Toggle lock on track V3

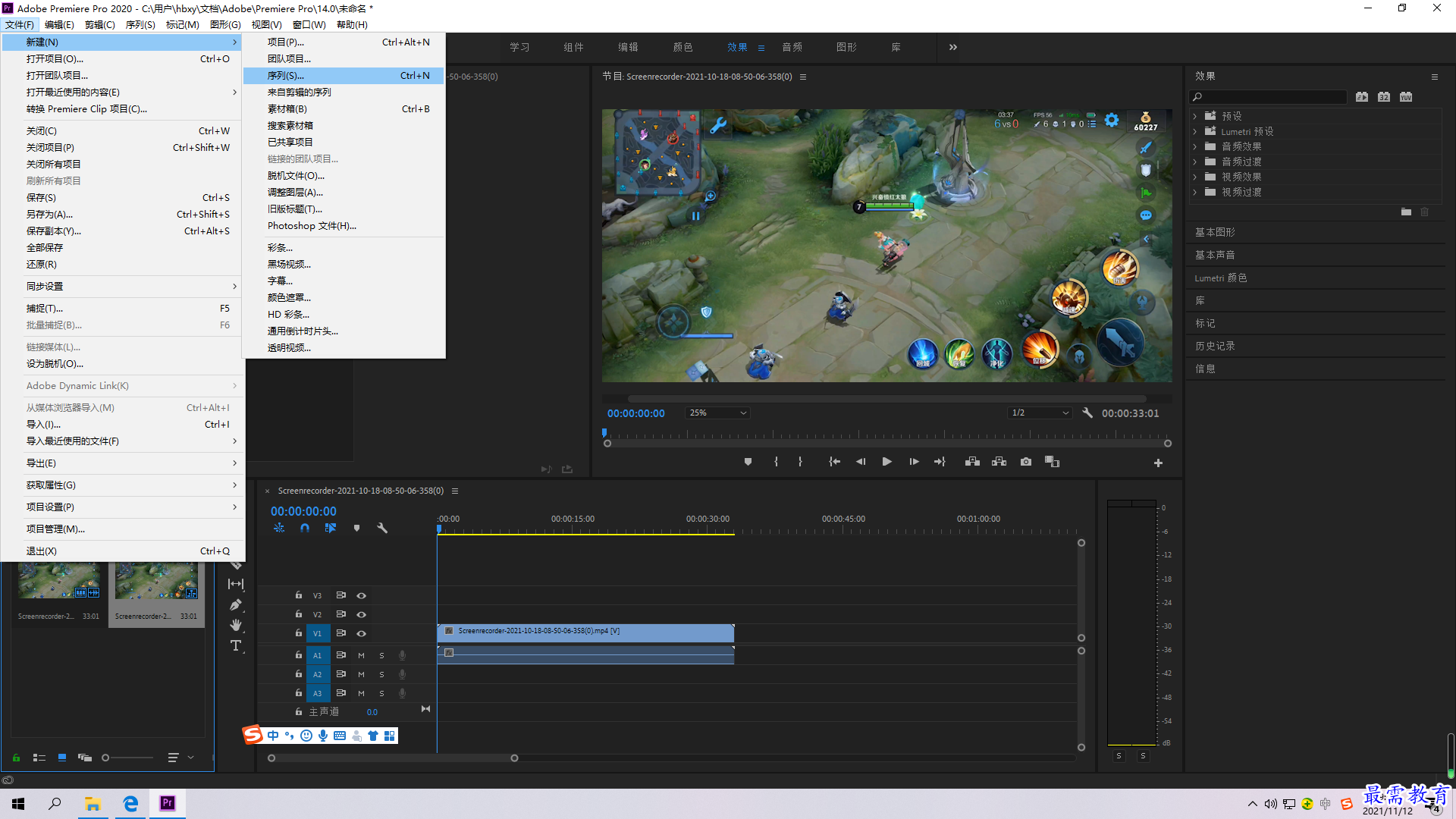pyautogui.click(x=299, y=595)
